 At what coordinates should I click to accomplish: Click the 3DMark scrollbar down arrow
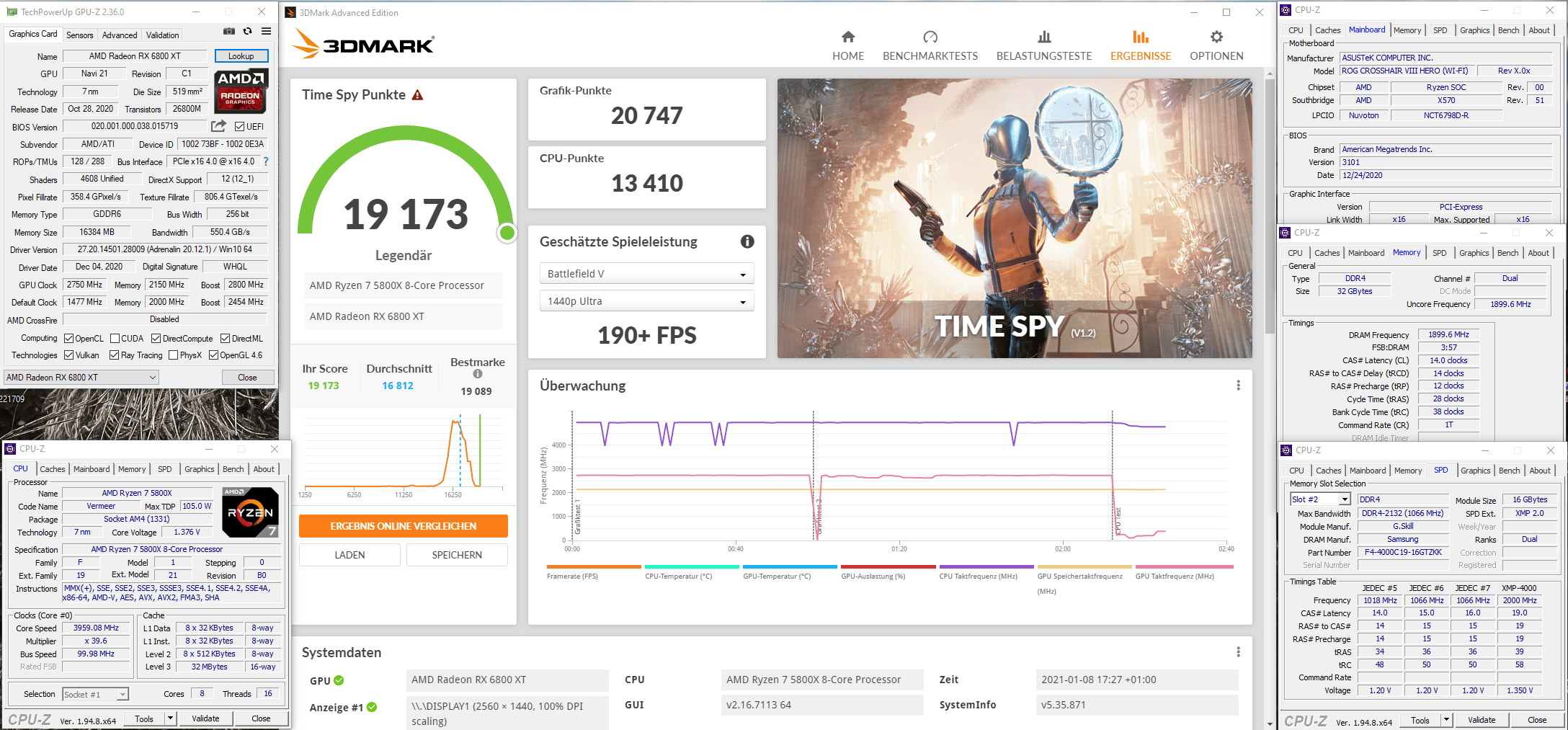click(1269, 724)
